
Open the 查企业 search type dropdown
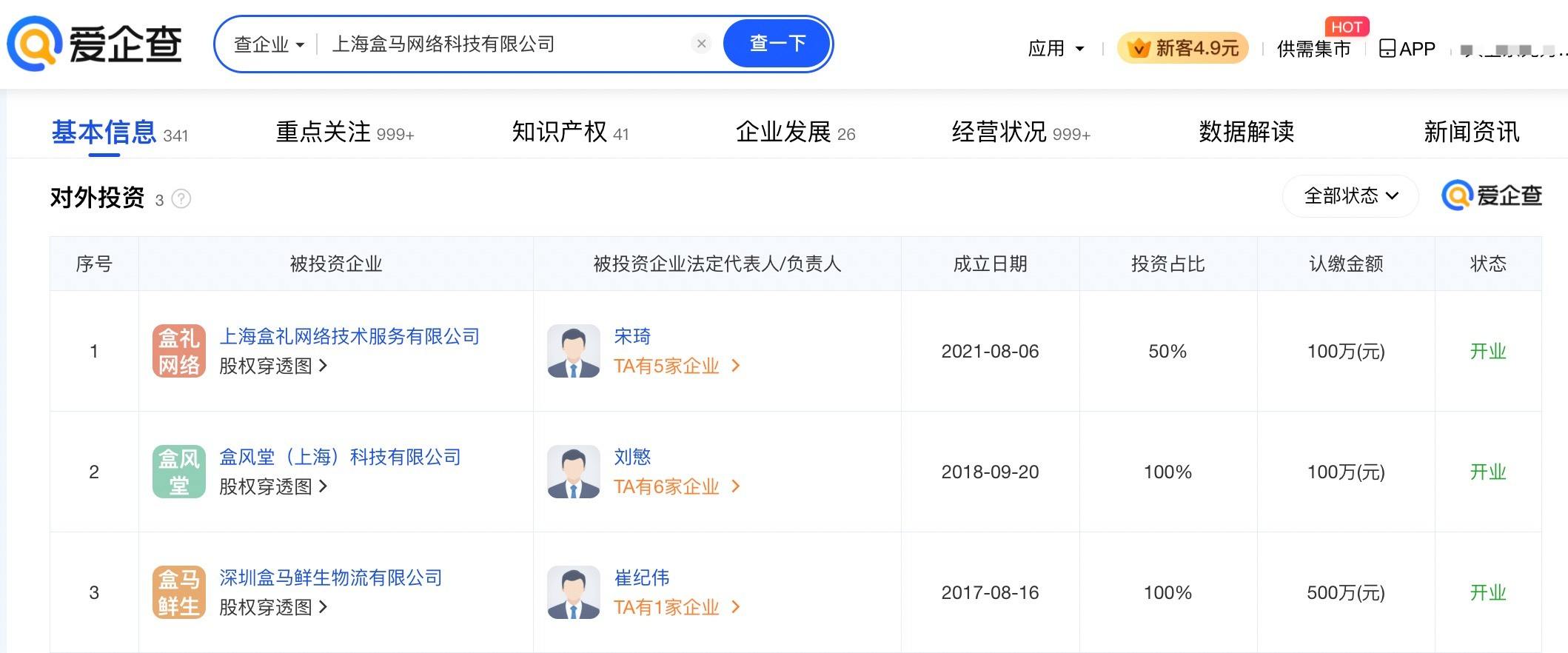pos(269,44)
